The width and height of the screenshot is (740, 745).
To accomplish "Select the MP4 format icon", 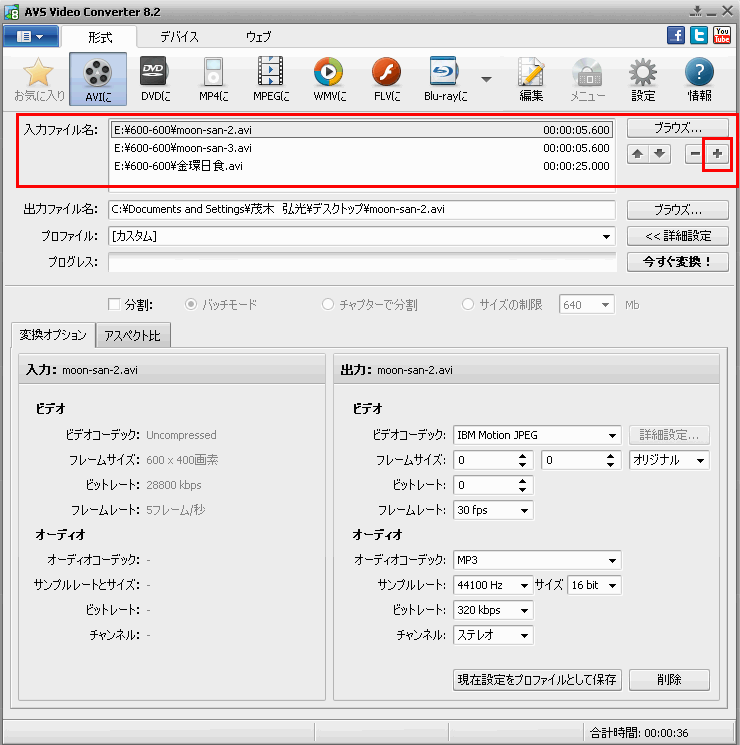I will click(x=212, y=79).
